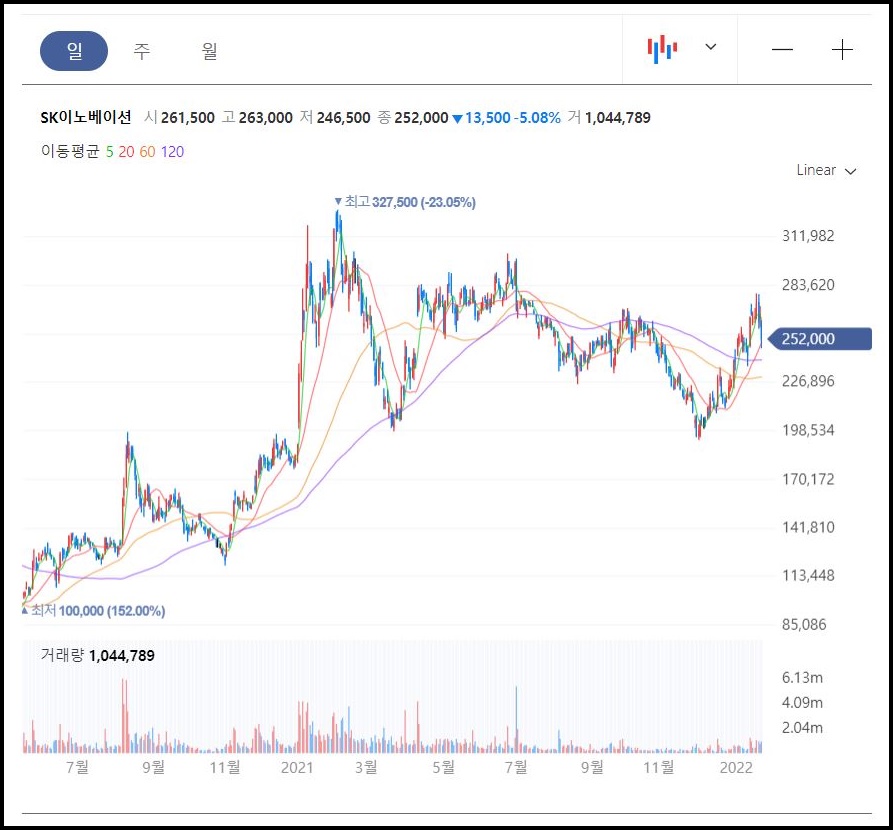Select the 일 (daily) chart tab
Viewport: 893px width, 830px height.
74,51
